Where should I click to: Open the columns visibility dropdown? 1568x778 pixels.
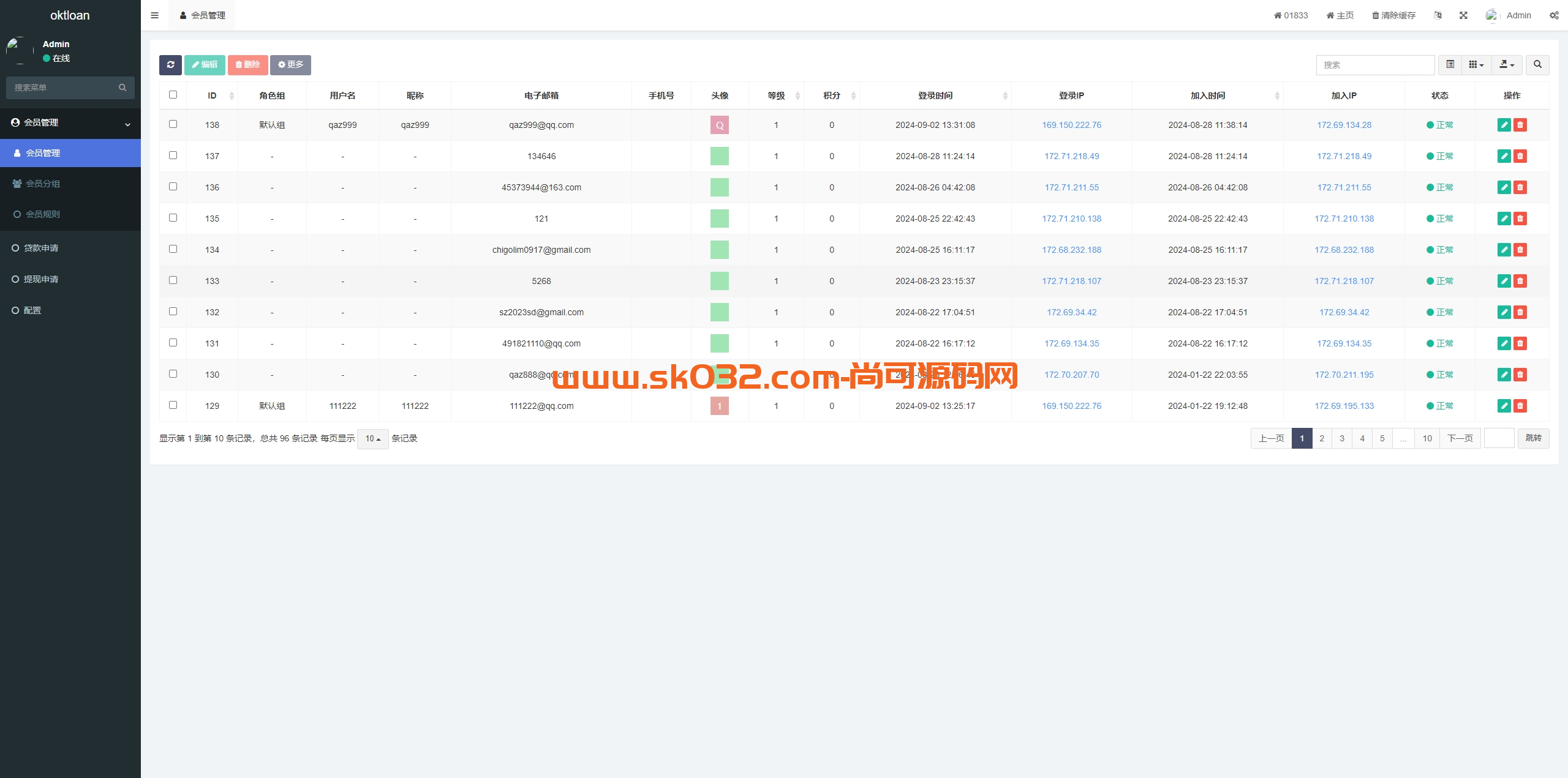(1476, 65)
